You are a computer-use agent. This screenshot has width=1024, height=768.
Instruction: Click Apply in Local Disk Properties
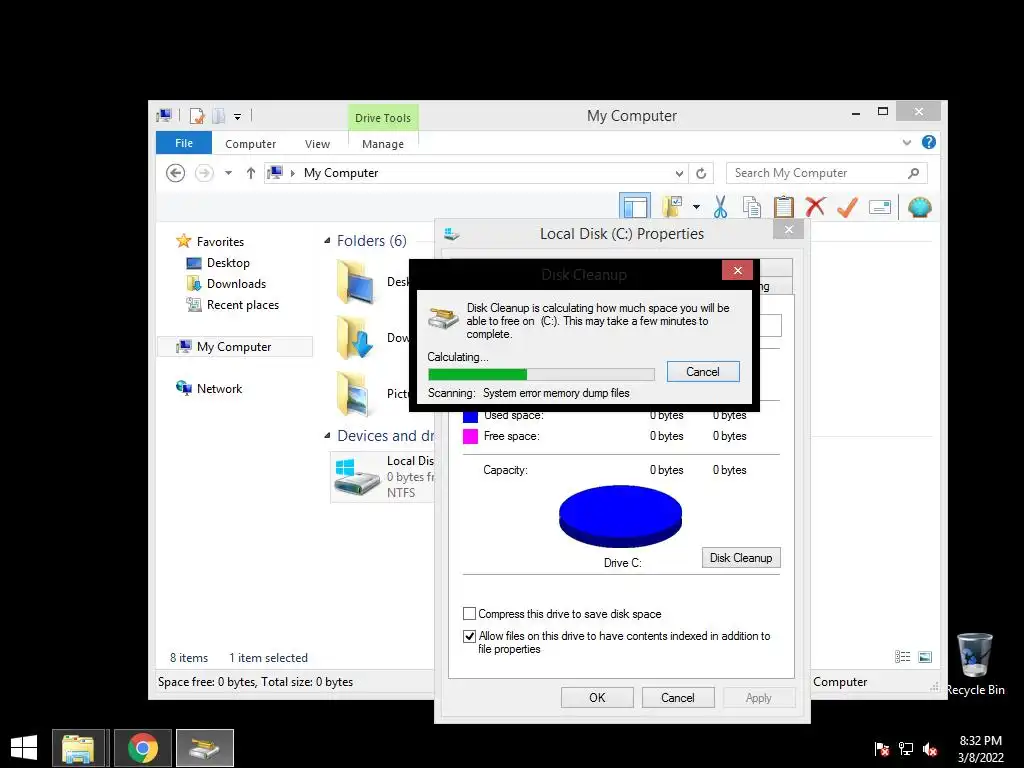(x=758, y=697)
